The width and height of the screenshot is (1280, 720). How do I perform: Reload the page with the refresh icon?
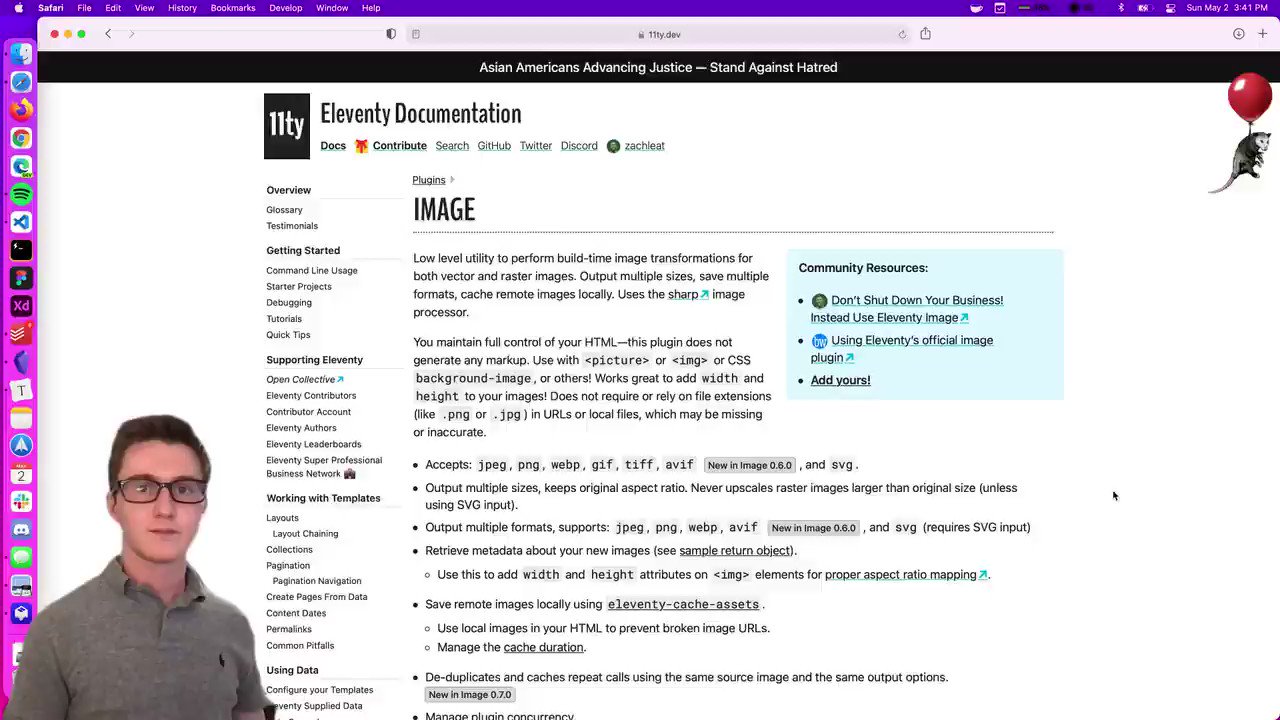point(902,34)
